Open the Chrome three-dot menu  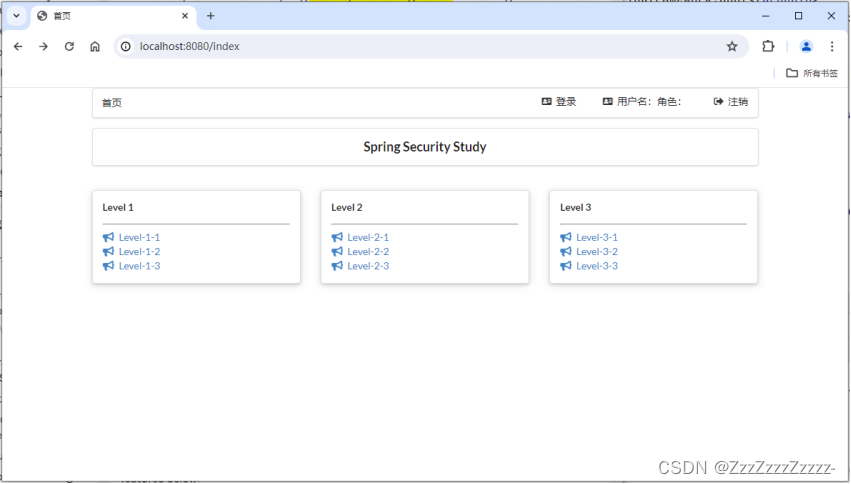(x=832, y=47)
